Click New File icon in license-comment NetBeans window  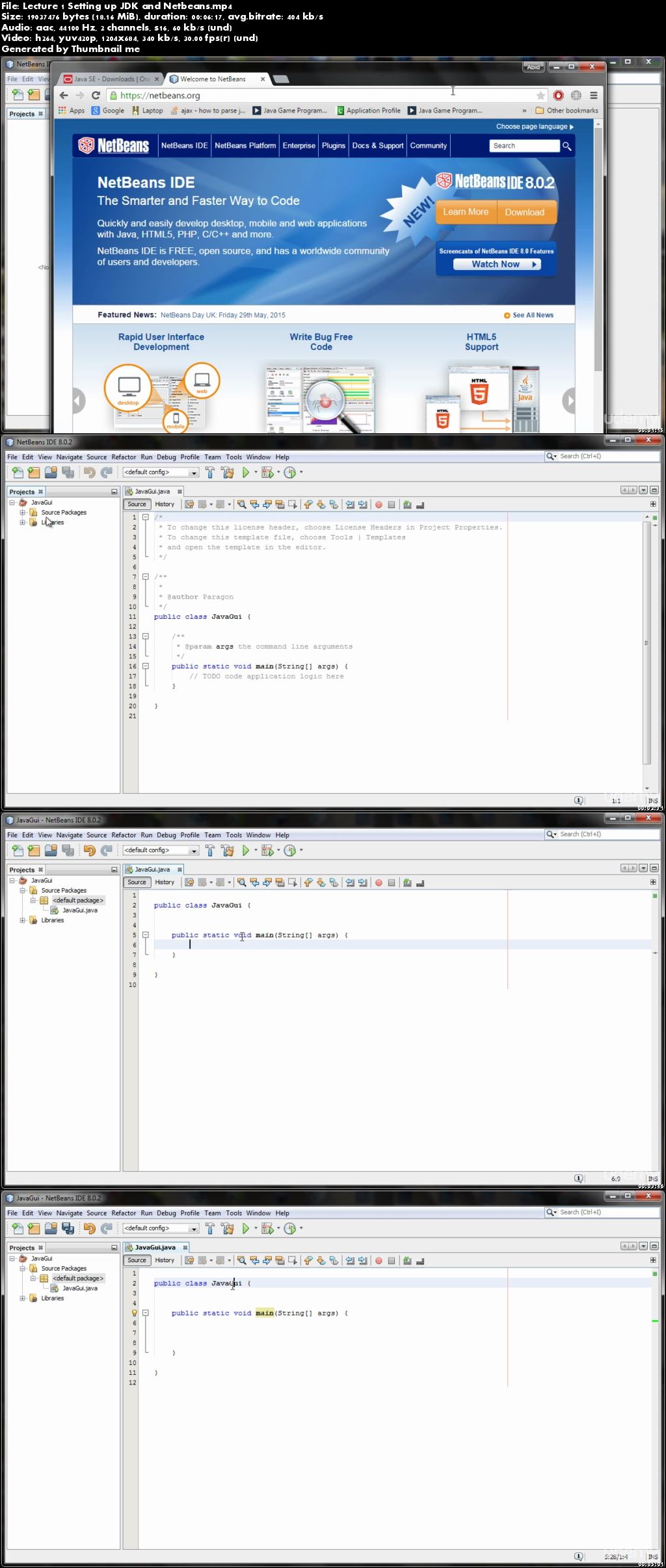coord(18,472)
